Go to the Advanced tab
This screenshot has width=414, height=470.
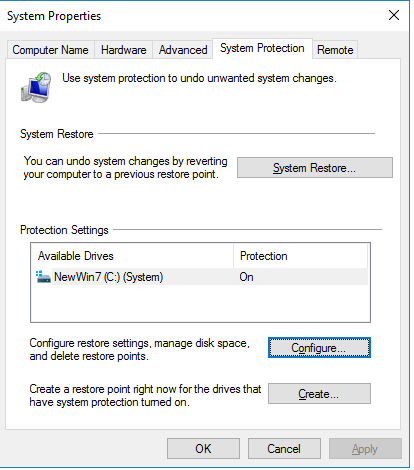point(183,50)
